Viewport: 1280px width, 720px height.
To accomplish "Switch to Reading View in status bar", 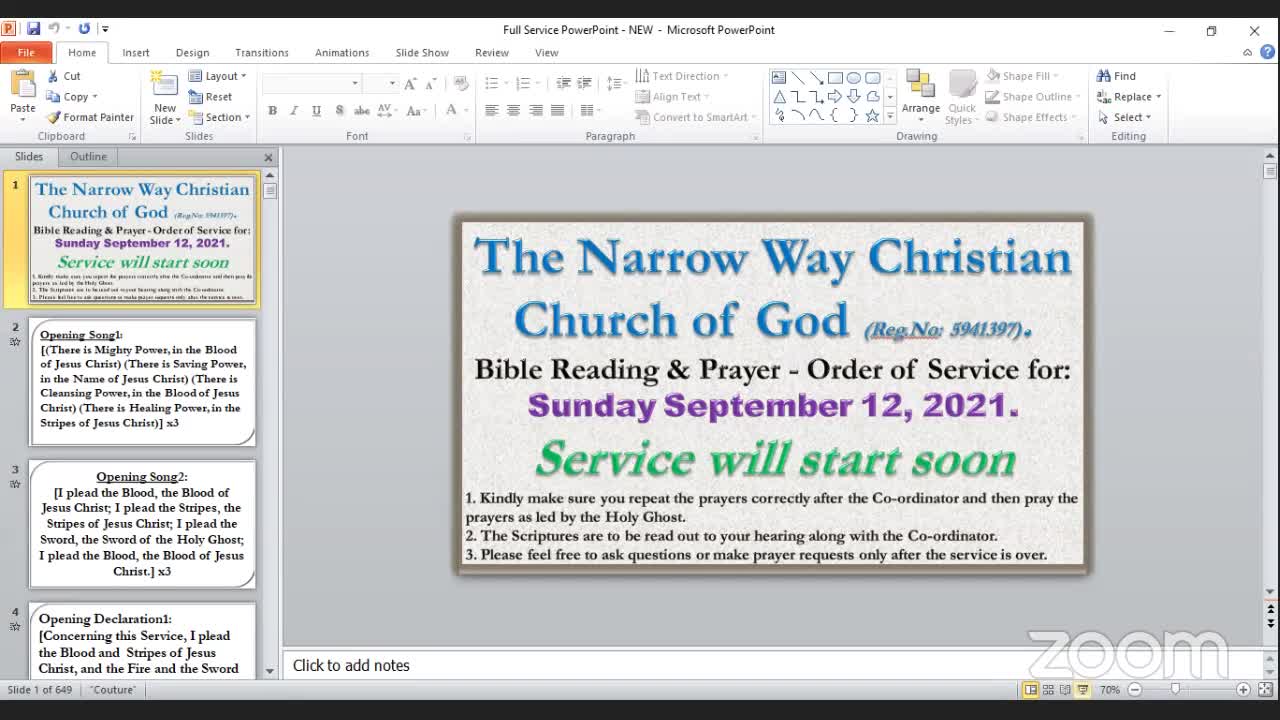I will tap(1065, 690).
